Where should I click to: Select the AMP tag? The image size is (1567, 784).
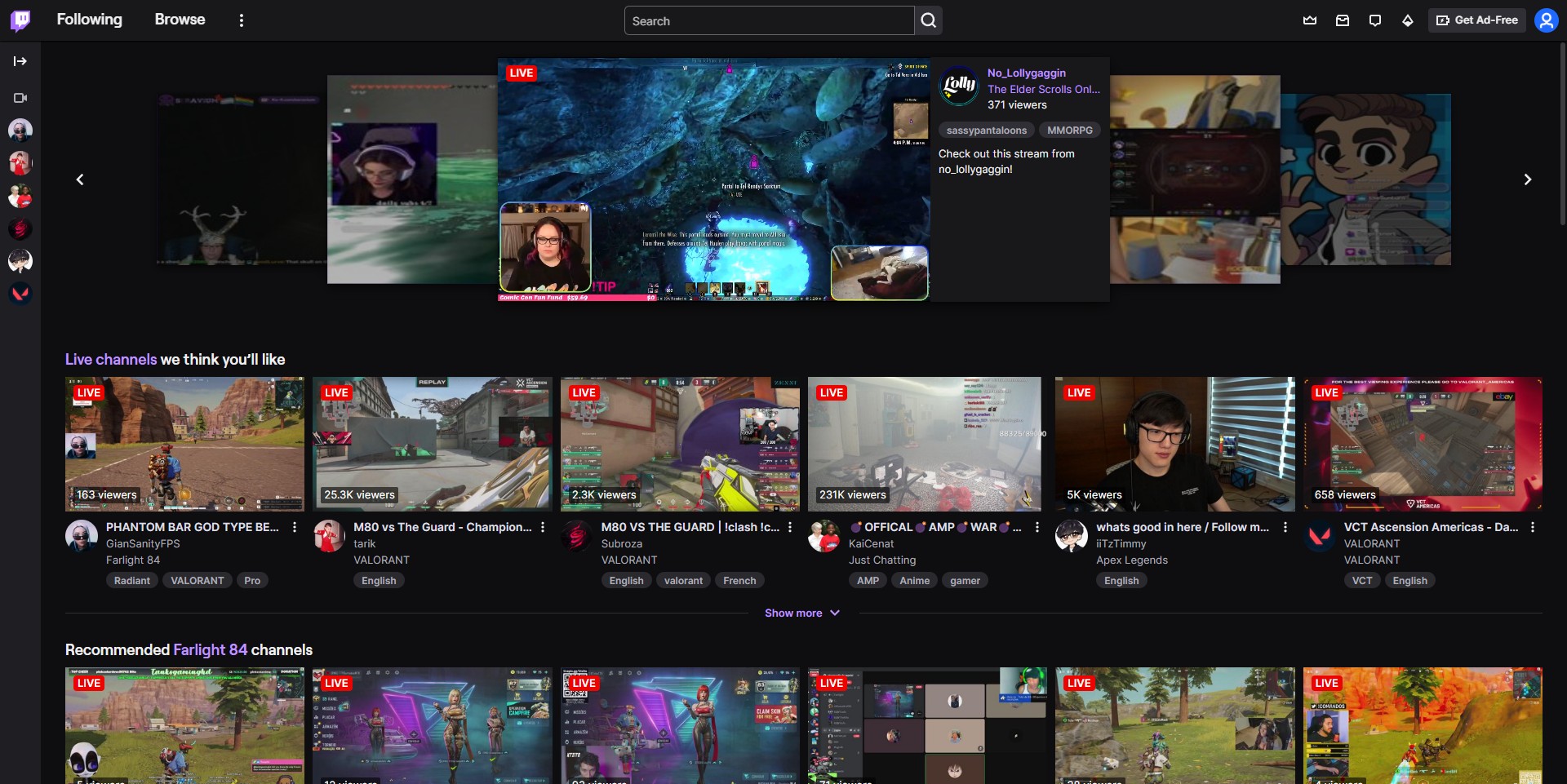[x=868, y=581]
